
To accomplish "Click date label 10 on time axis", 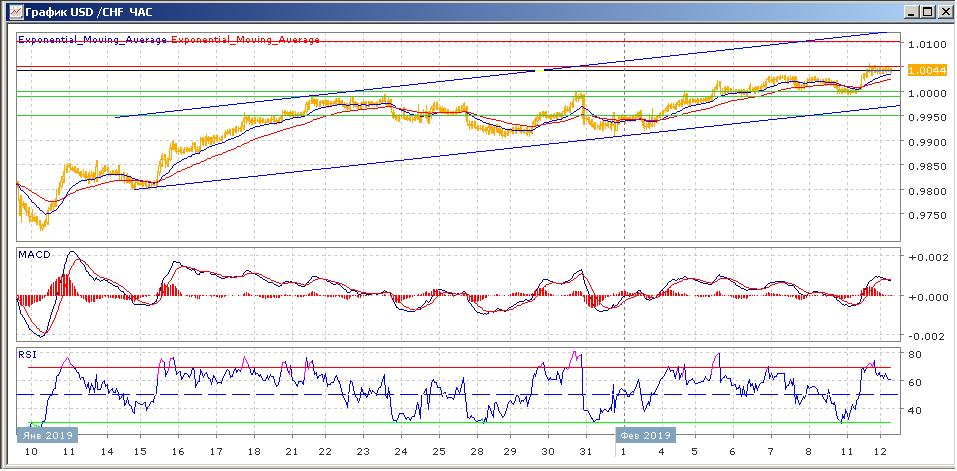I will coord(31,452).
